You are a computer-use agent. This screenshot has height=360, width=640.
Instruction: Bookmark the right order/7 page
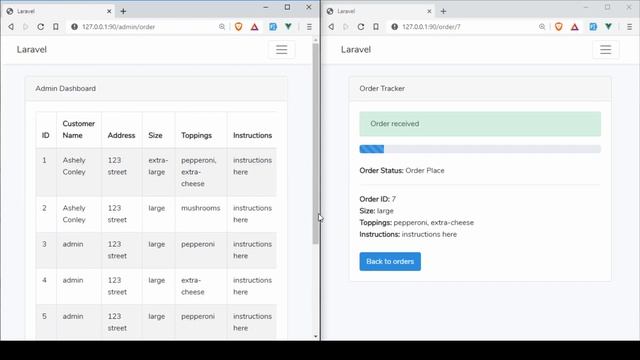(x=376, y=27)
